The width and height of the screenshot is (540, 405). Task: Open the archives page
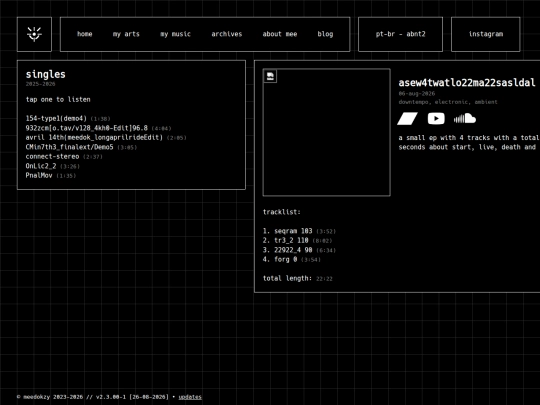[227, 34]
